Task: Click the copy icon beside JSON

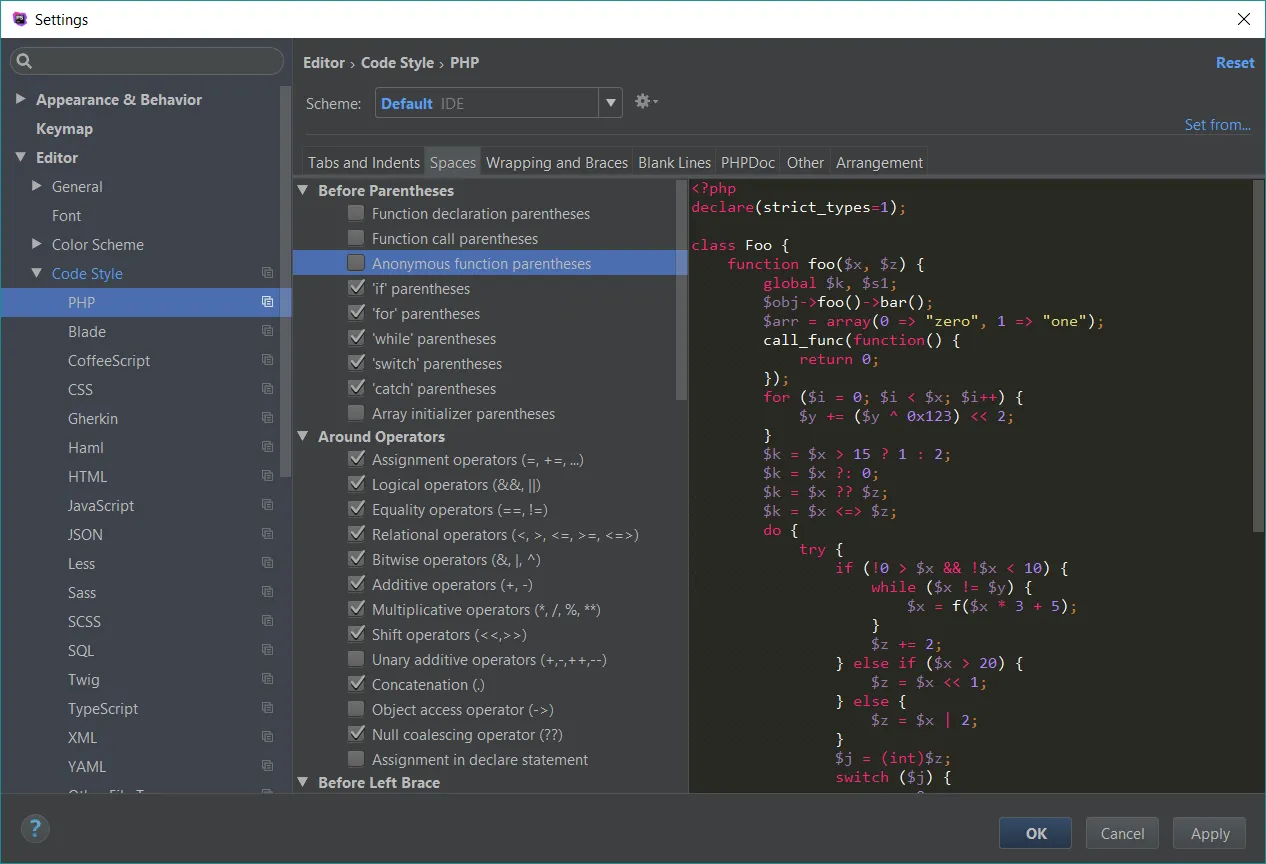Action: click(x=267, y=534)
